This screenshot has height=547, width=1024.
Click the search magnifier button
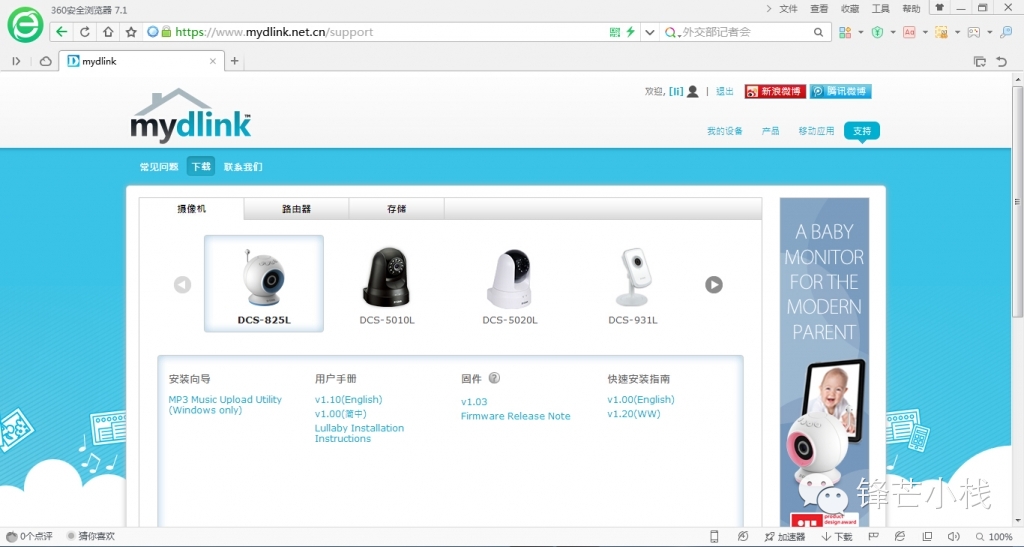pyautogui.click(x=818, y=31)
